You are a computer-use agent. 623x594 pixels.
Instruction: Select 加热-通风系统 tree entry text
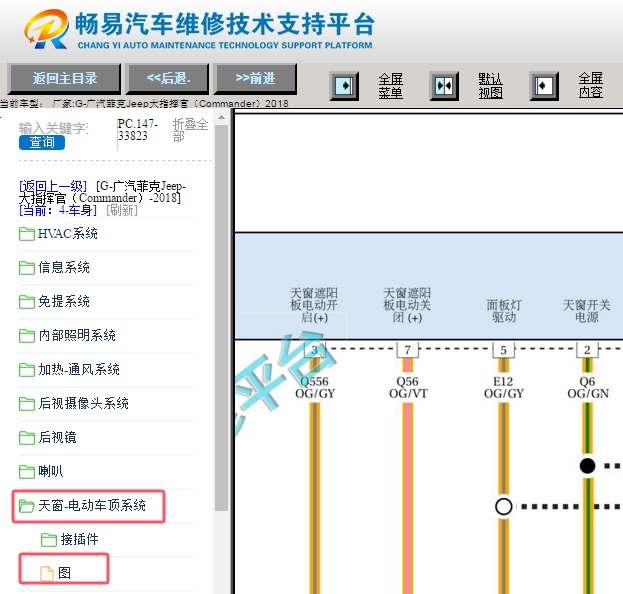tap(79, 370)
